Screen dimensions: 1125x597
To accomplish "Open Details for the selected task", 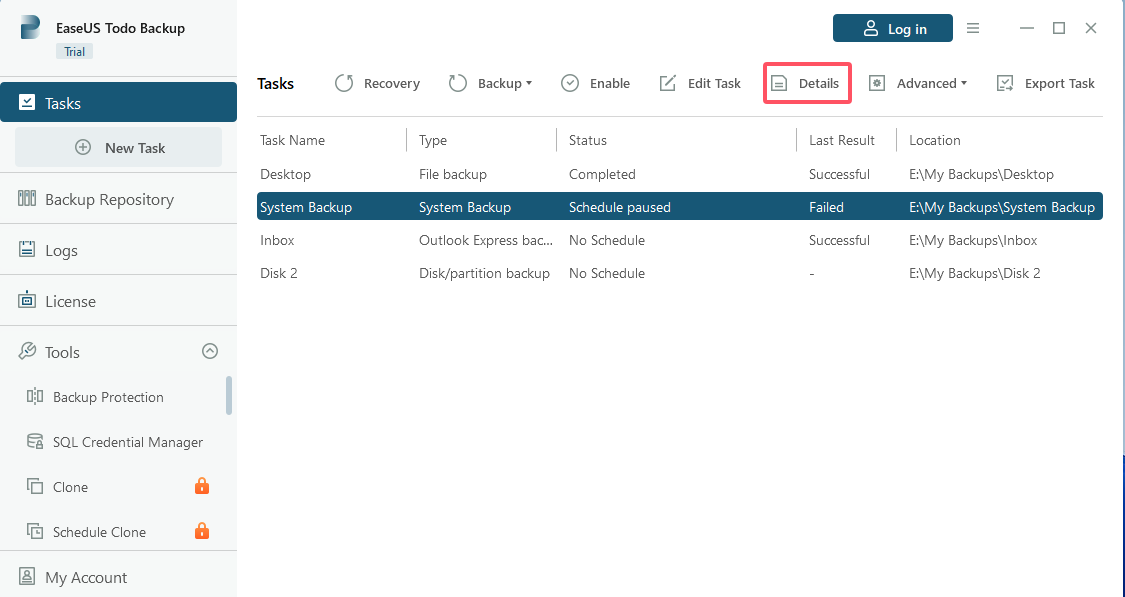I will click(x=807, y=83).
